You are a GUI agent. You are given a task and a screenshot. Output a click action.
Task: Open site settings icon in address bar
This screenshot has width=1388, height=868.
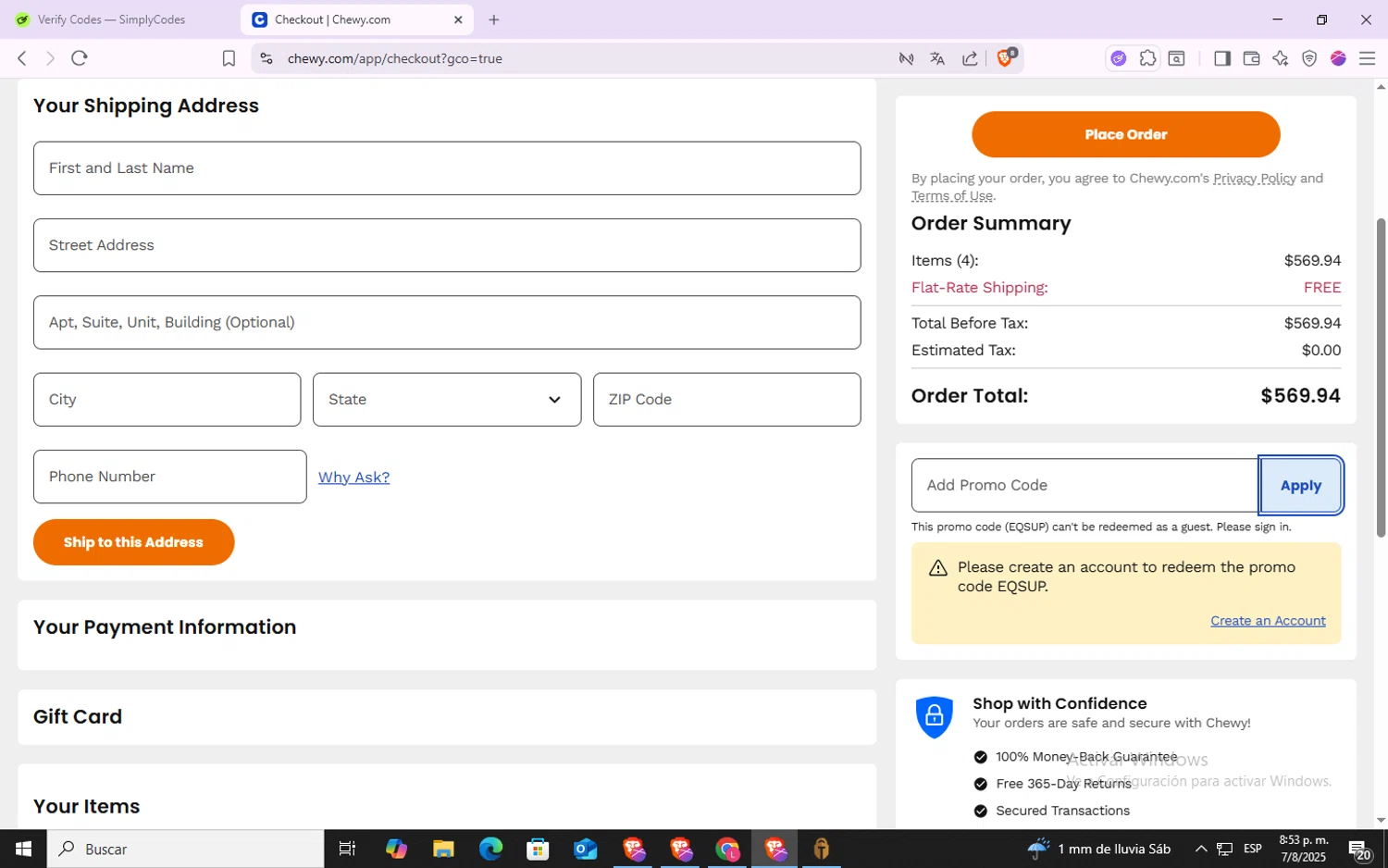tap(266, 58)
